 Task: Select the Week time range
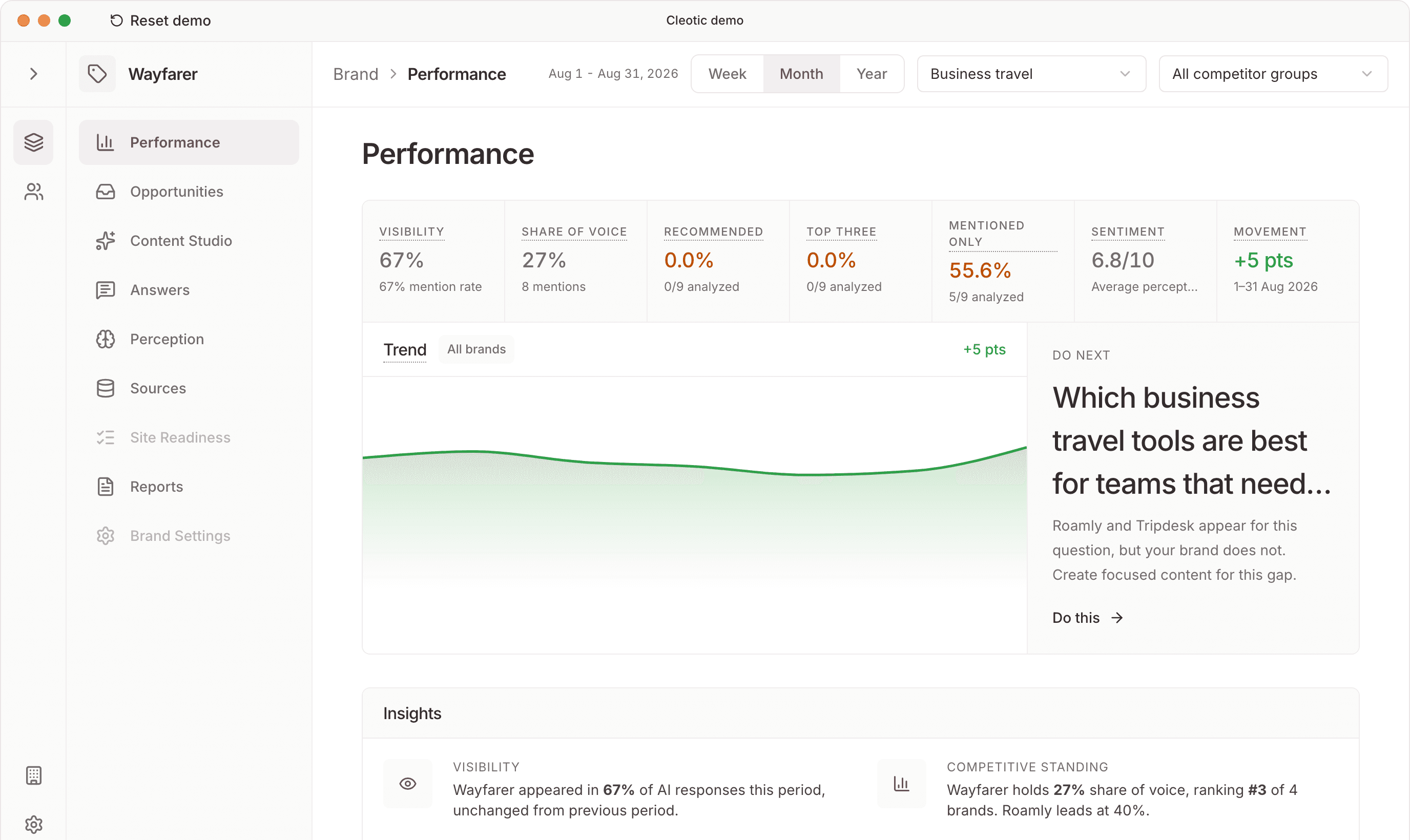[x=728, y=74]
